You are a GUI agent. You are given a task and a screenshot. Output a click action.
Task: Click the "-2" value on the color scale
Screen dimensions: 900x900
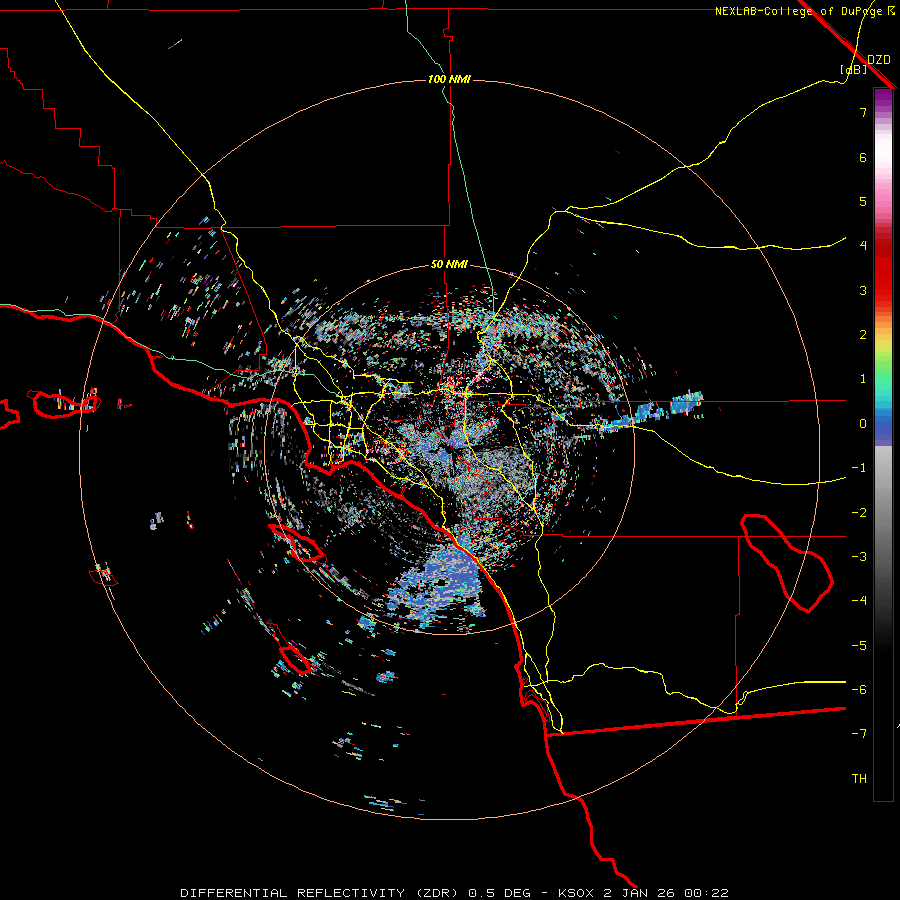859,513
